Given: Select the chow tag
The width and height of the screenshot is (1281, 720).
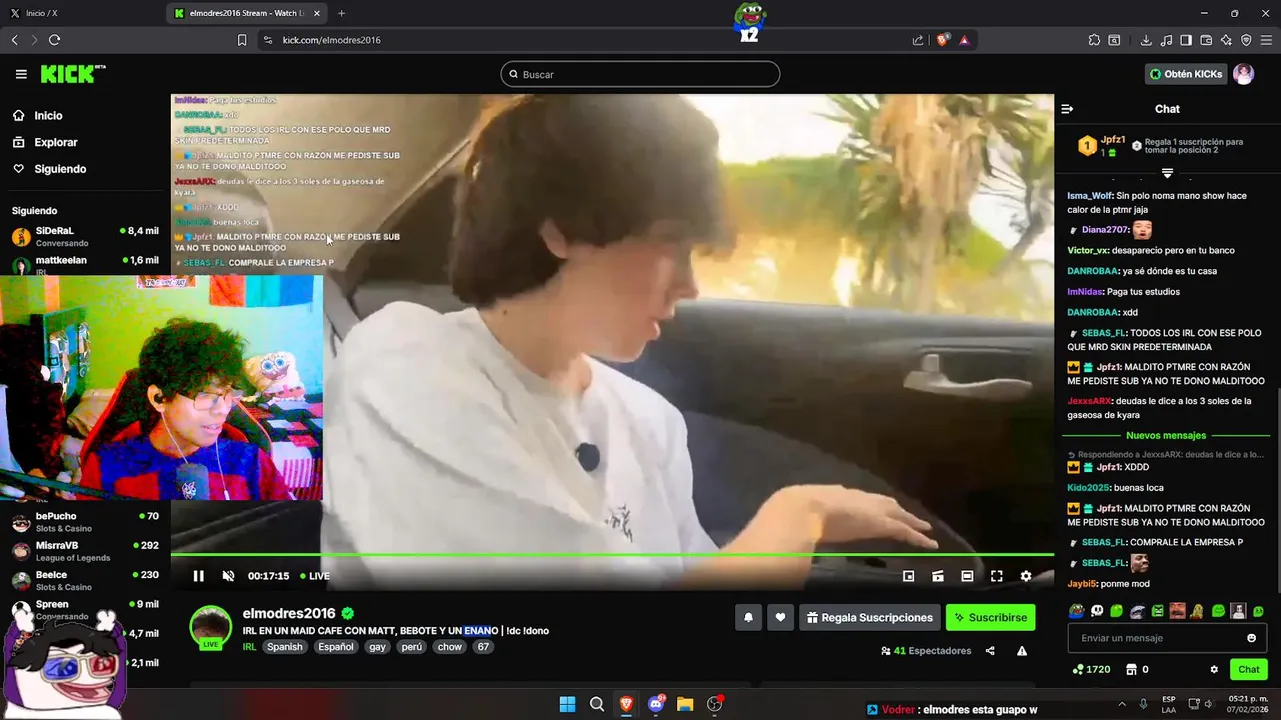Looking at the screenshot, I should pyautogui.click(x=450, y=647).
